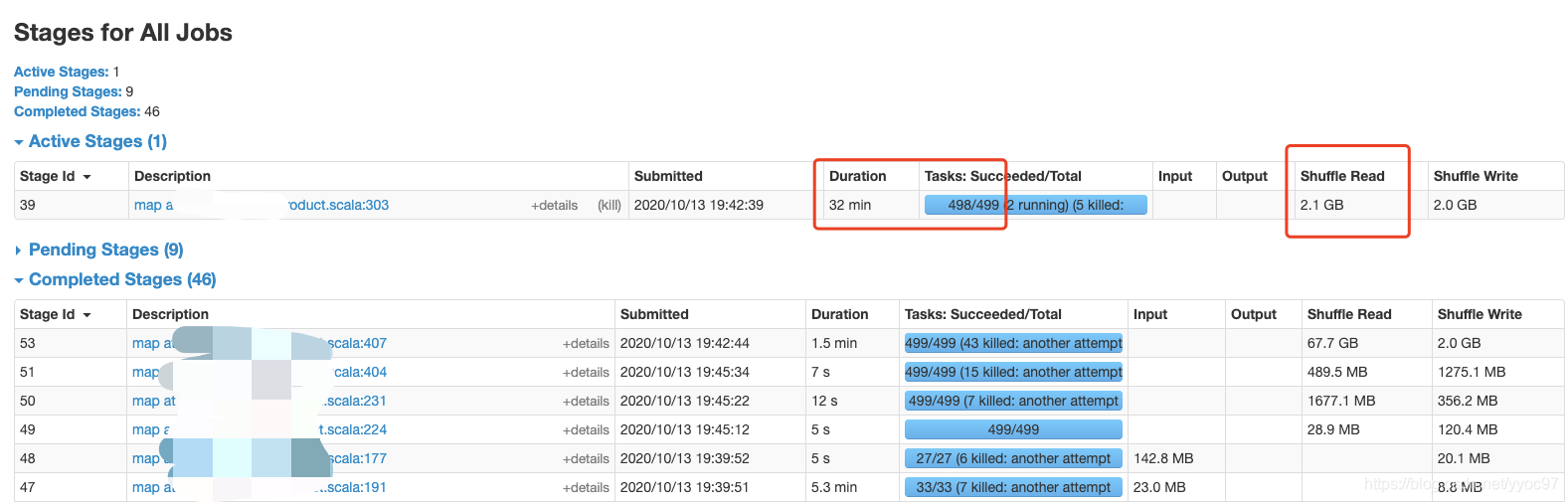The height and width of the screenshot is (502, 1568).
Task: Select the 120.4 MB Shuffle Write cell
Action: point(1468,429)
